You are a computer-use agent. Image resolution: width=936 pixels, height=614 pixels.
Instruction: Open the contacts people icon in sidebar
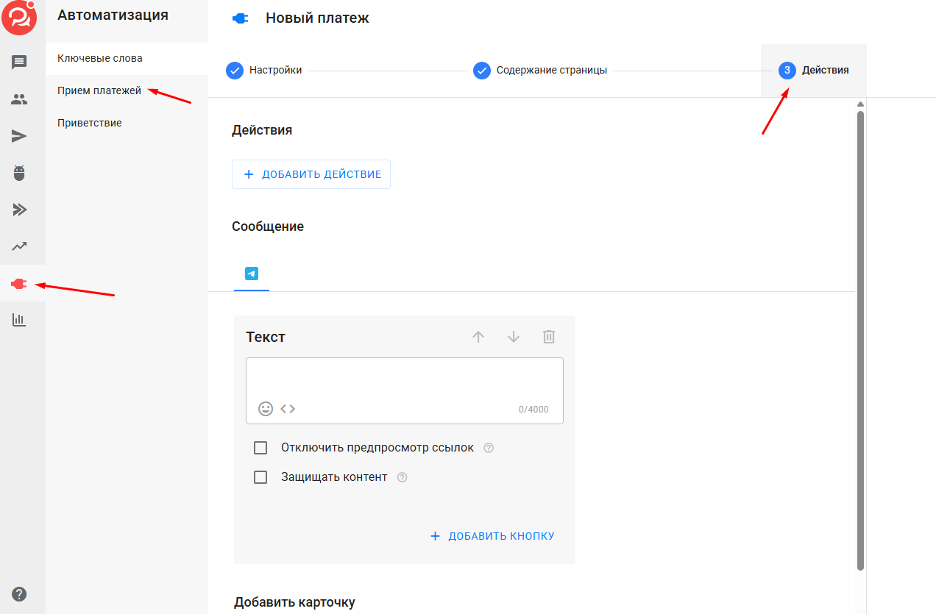click(19, 99)
